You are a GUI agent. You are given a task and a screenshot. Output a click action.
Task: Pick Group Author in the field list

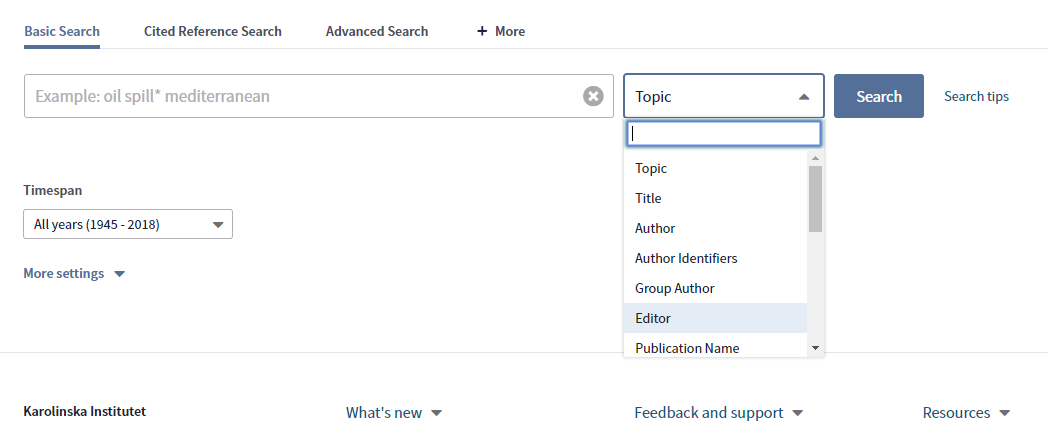716,288
